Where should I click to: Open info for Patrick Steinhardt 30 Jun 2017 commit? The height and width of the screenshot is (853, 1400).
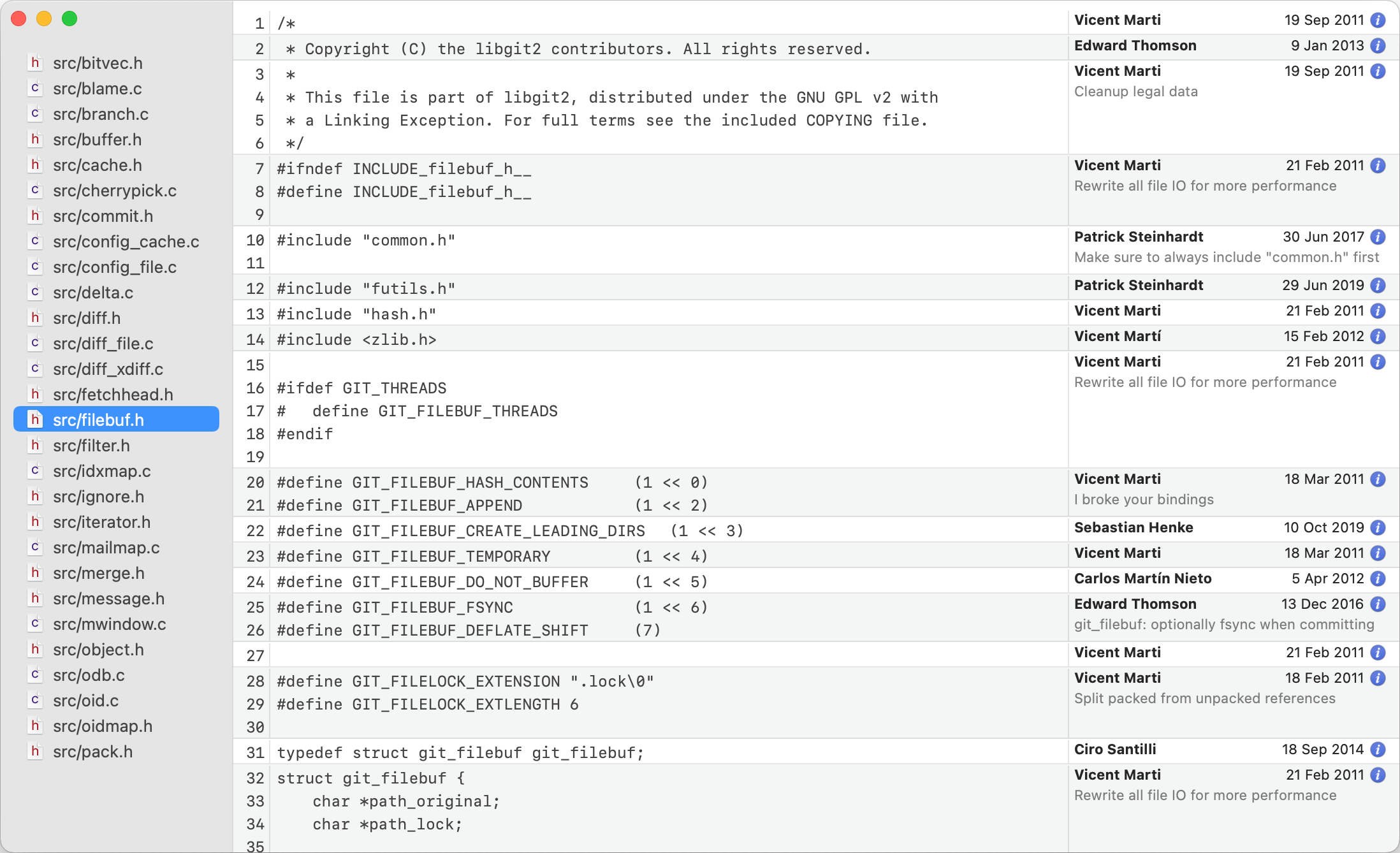click(1378, 237)
